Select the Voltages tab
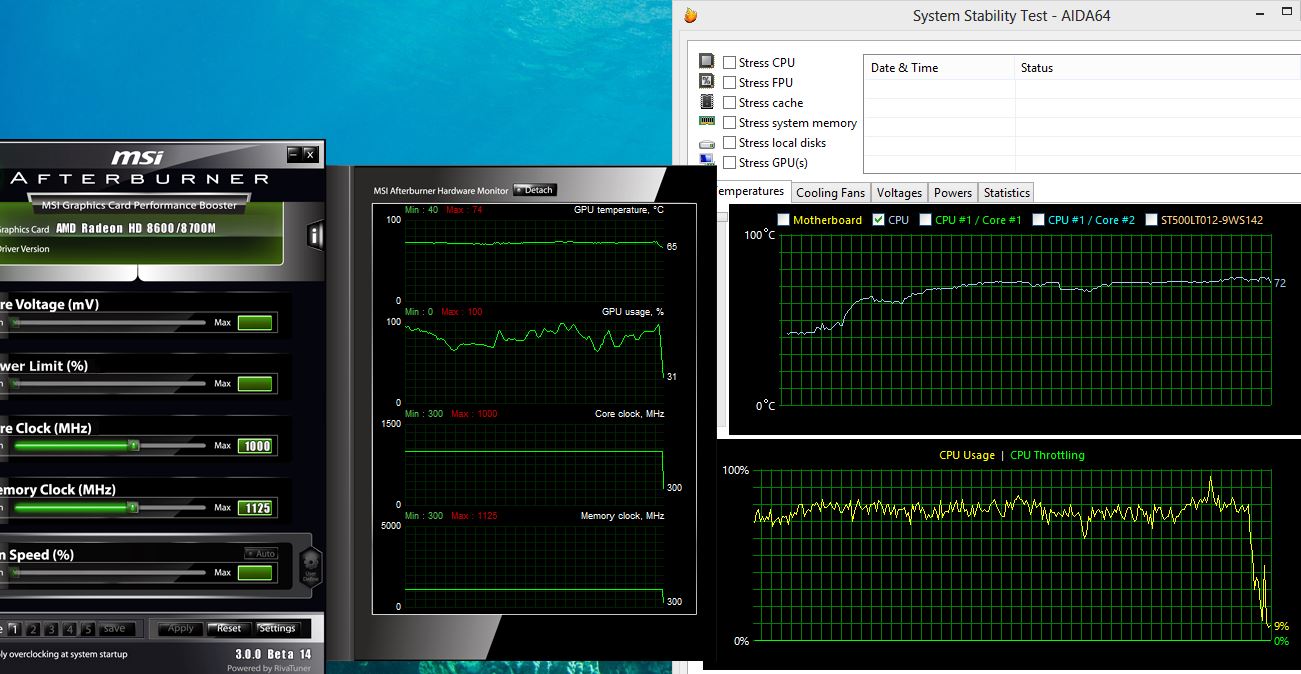The width and height of the screenshot is (1301, 674). (899, 193)
